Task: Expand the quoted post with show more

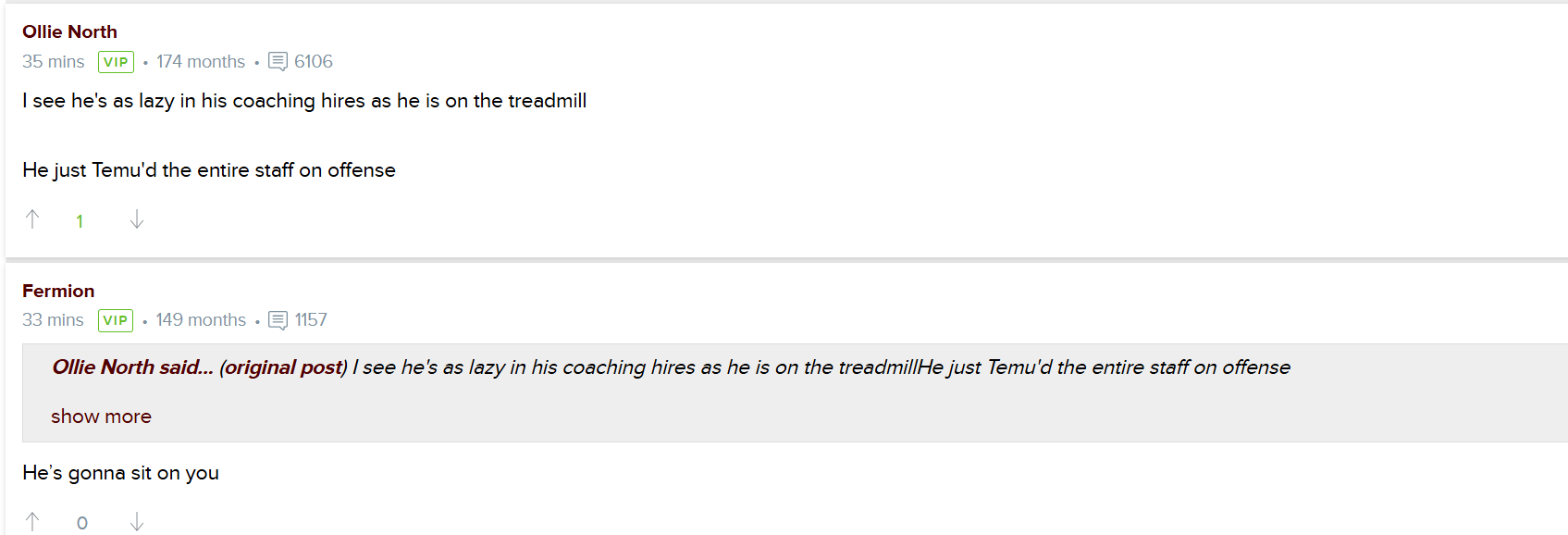Action: tap(101, 417)
